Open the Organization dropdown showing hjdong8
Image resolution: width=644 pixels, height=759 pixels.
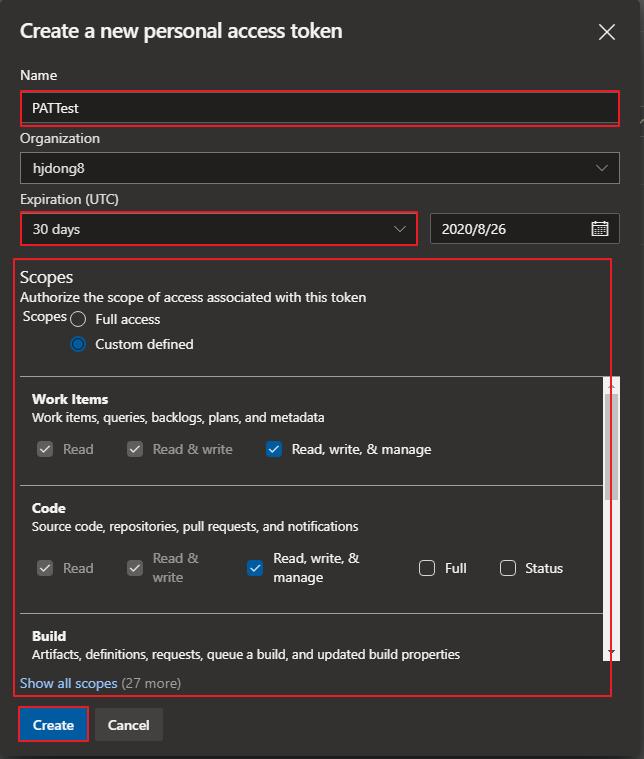click(x=320, y=168)
